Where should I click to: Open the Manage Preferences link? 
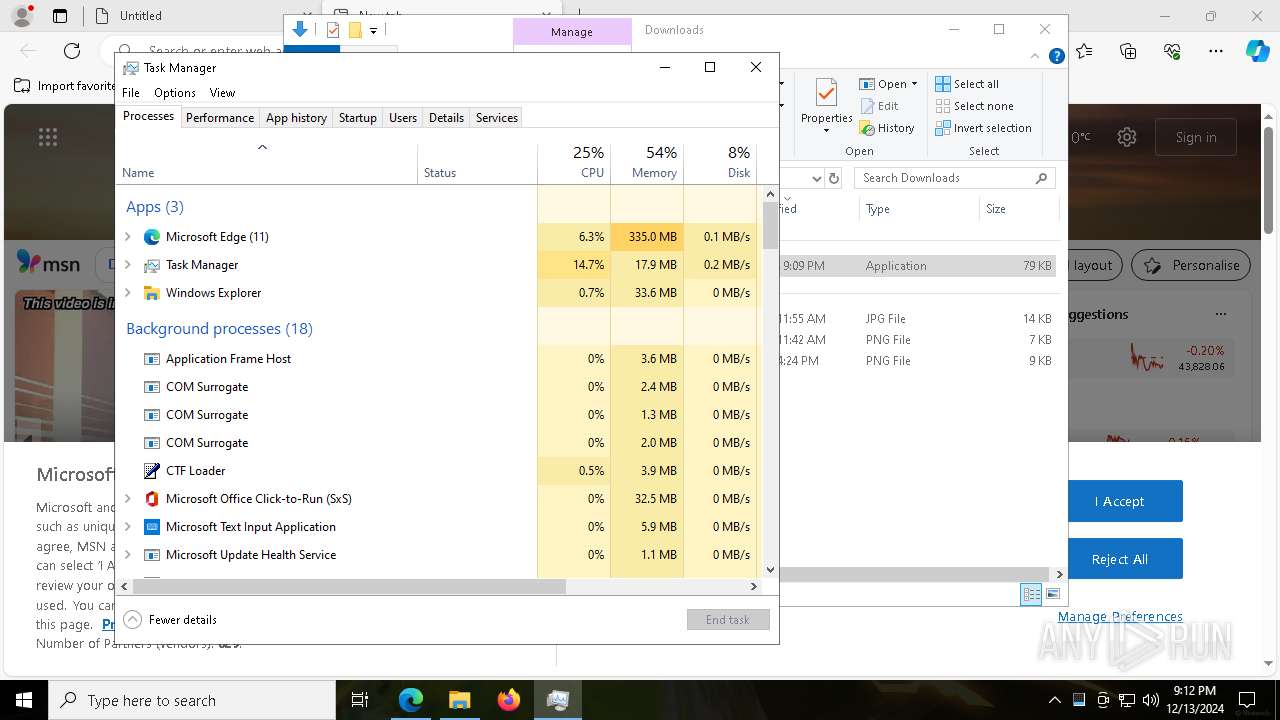point(1120,616)
